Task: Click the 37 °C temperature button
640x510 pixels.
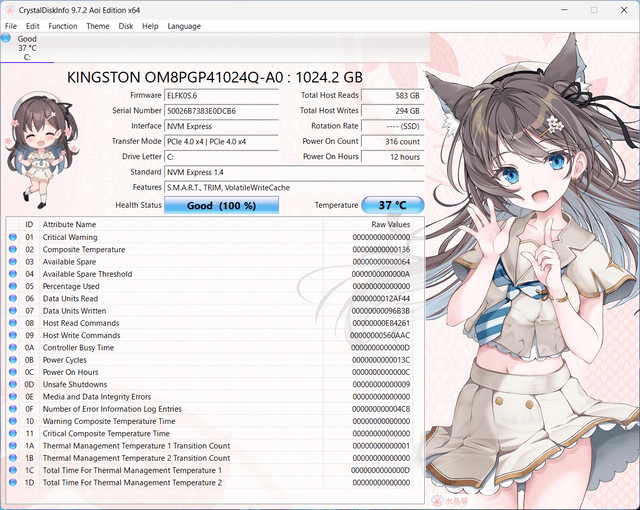Action: click(x=393, y=205)
